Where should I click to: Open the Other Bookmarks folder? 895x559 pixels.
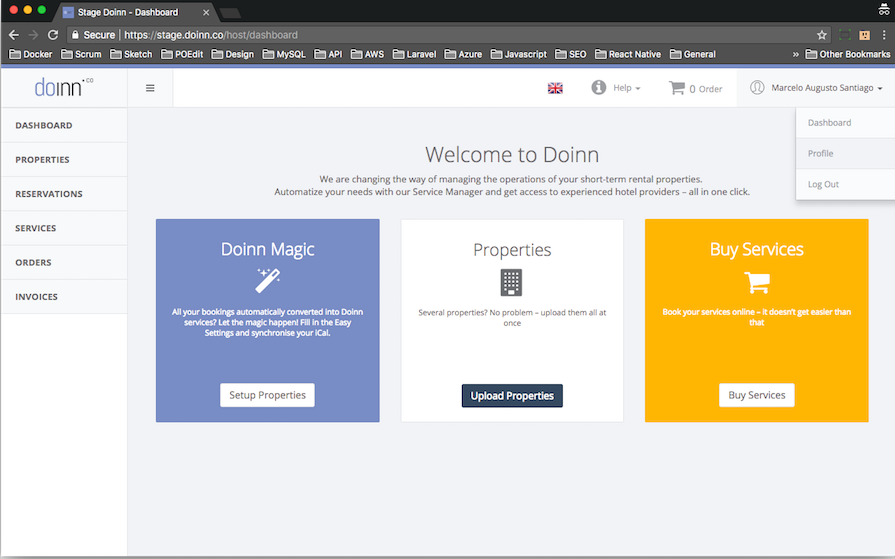click(x=848, y=54)
